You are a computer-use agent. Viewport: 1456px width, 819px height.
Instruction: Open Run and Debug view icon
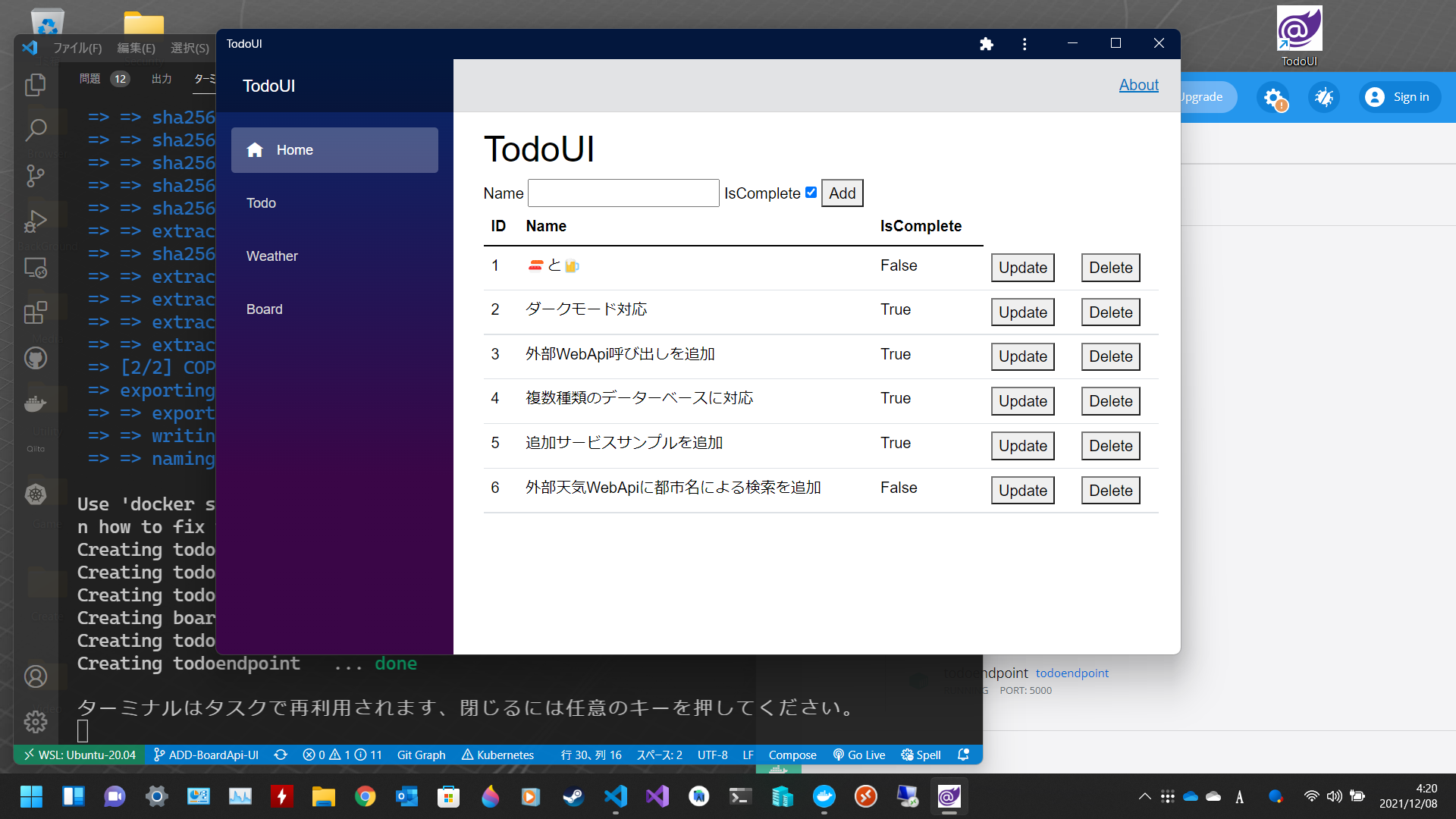[36, 221]
